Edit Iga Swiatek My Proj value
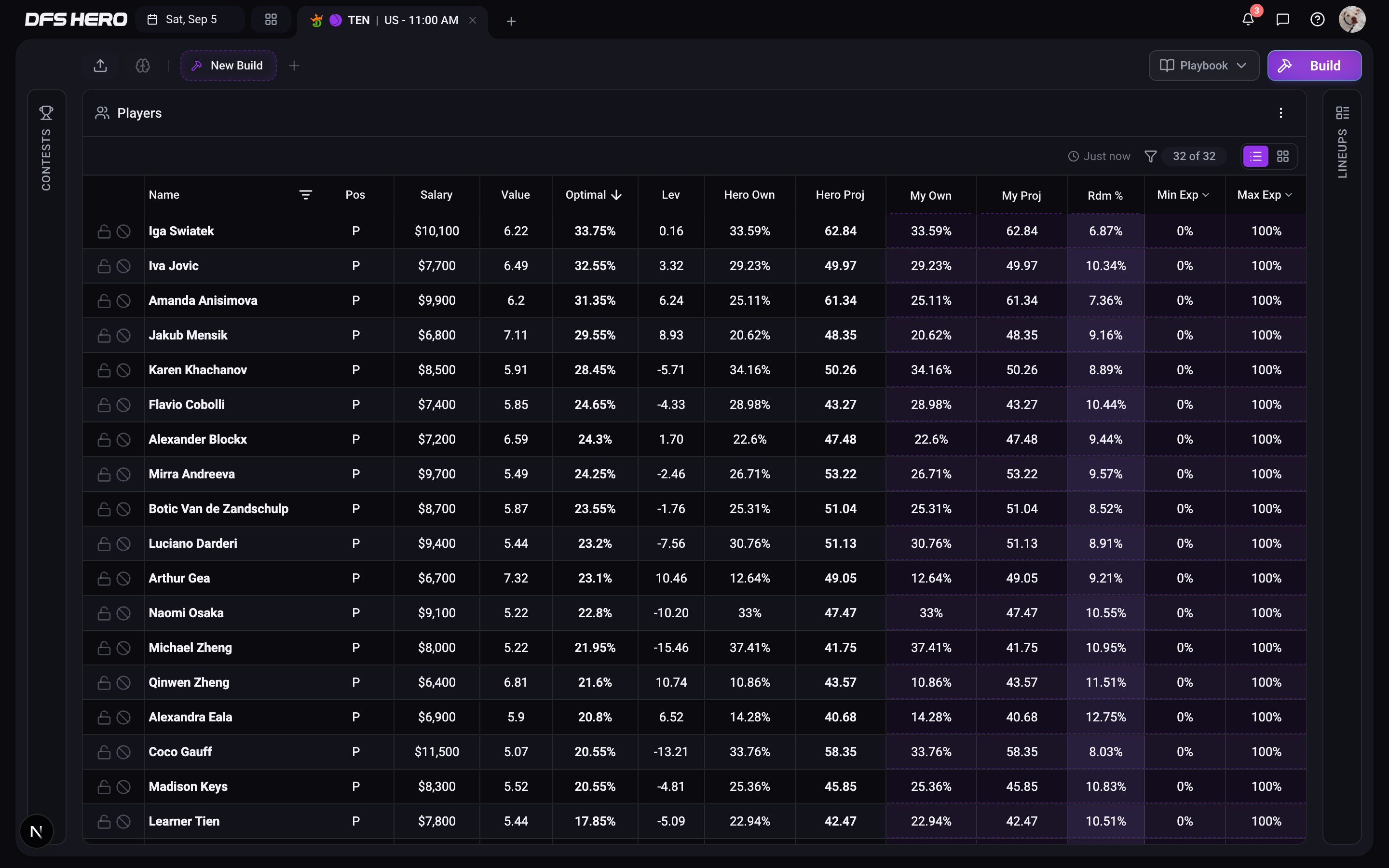The width and height of the screenshot is (1389, 868). tap(1021, 231)
